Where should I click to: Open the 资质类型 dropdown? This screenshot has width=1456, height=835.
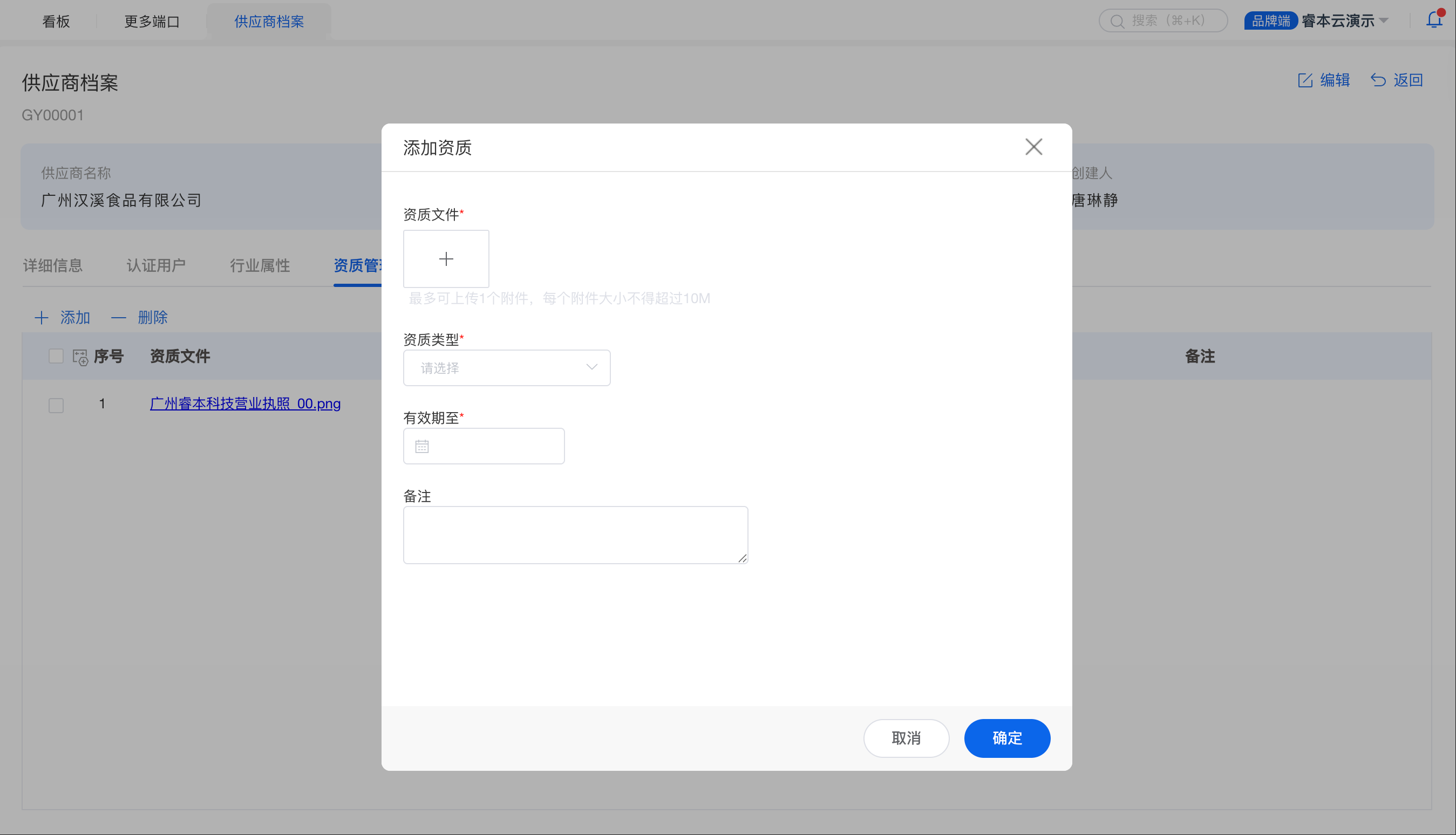(x=506, y=368)
